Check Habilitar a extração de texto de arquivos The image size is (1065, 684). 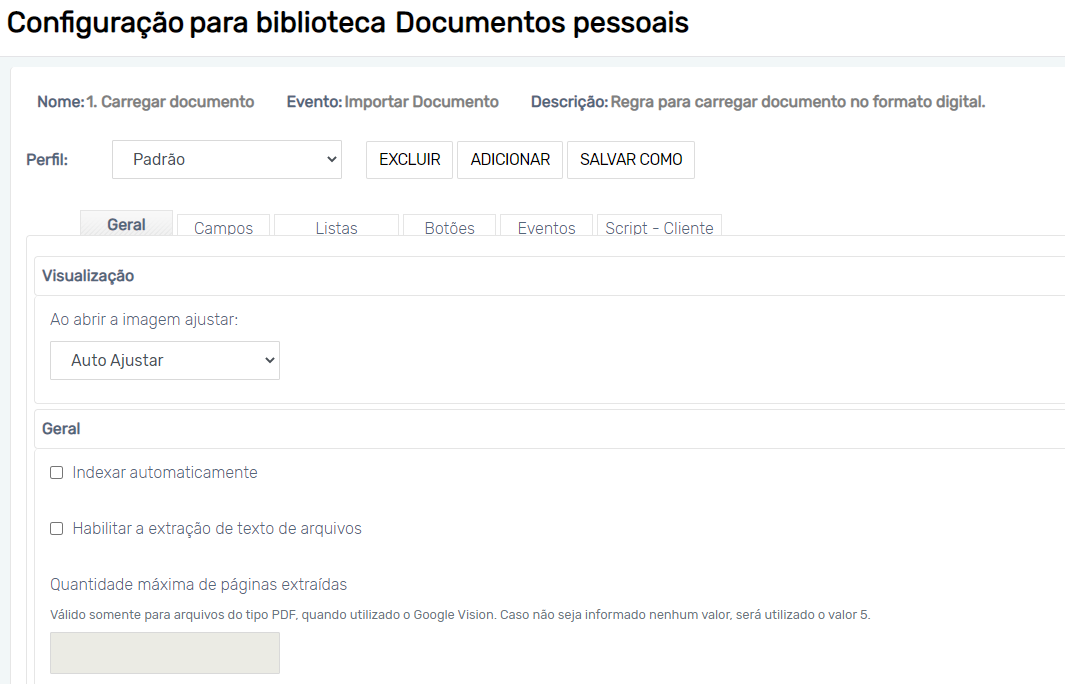click(57, 529)
